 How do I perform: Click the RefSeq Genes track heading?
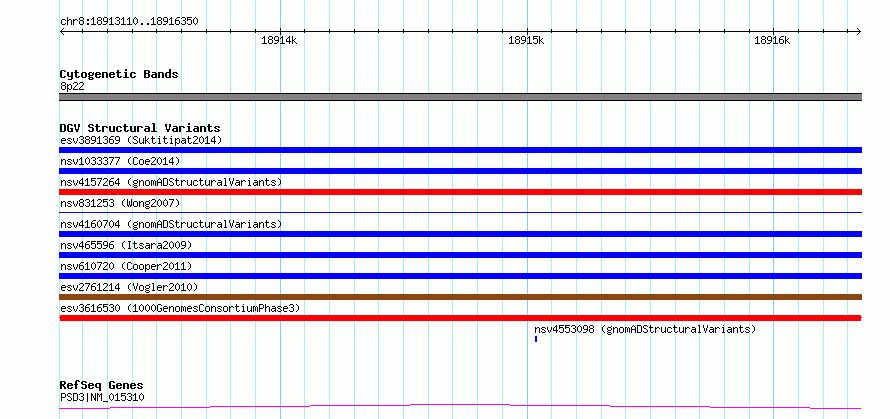102,386
